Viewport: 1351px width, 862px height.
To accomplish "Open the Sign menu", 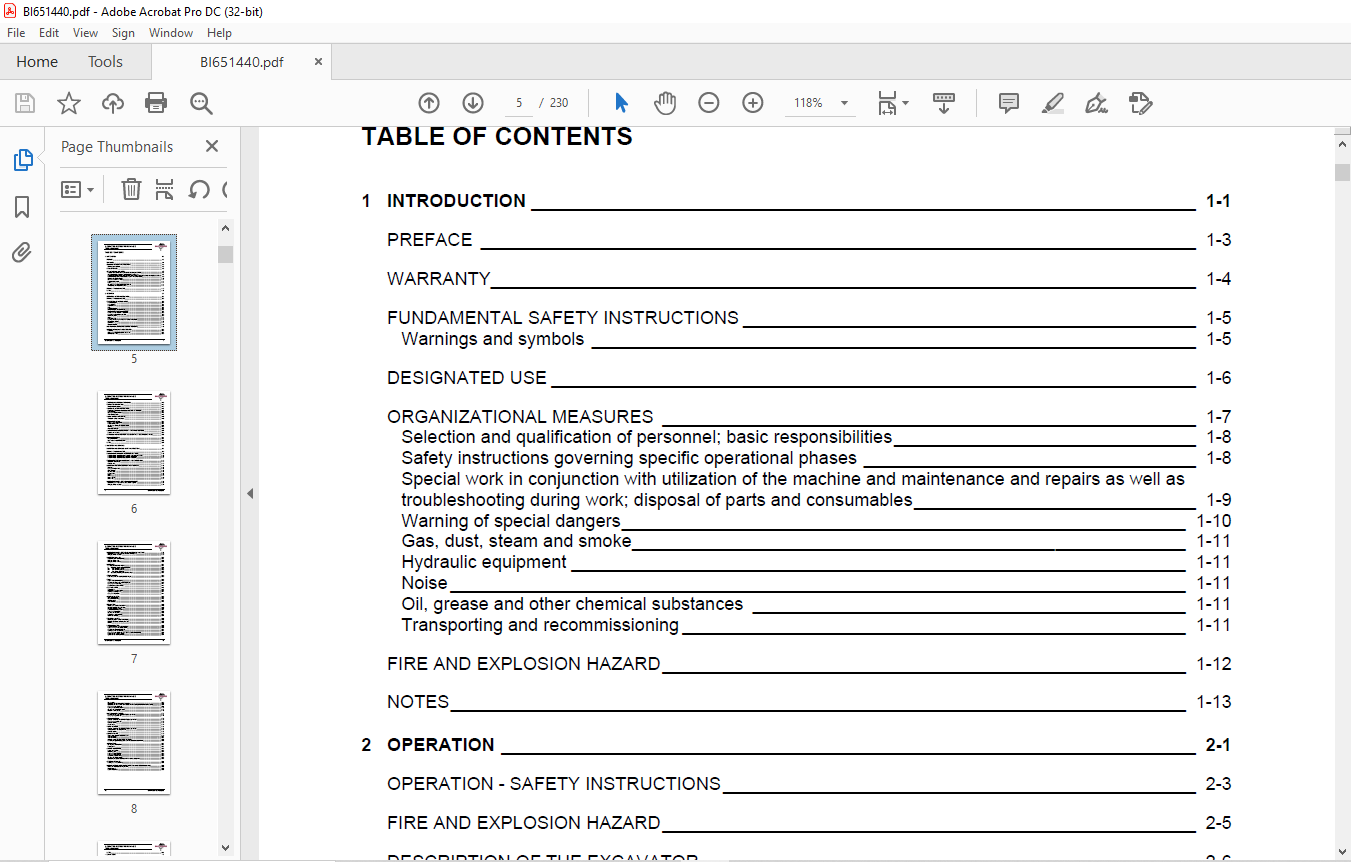I will 123,33.
